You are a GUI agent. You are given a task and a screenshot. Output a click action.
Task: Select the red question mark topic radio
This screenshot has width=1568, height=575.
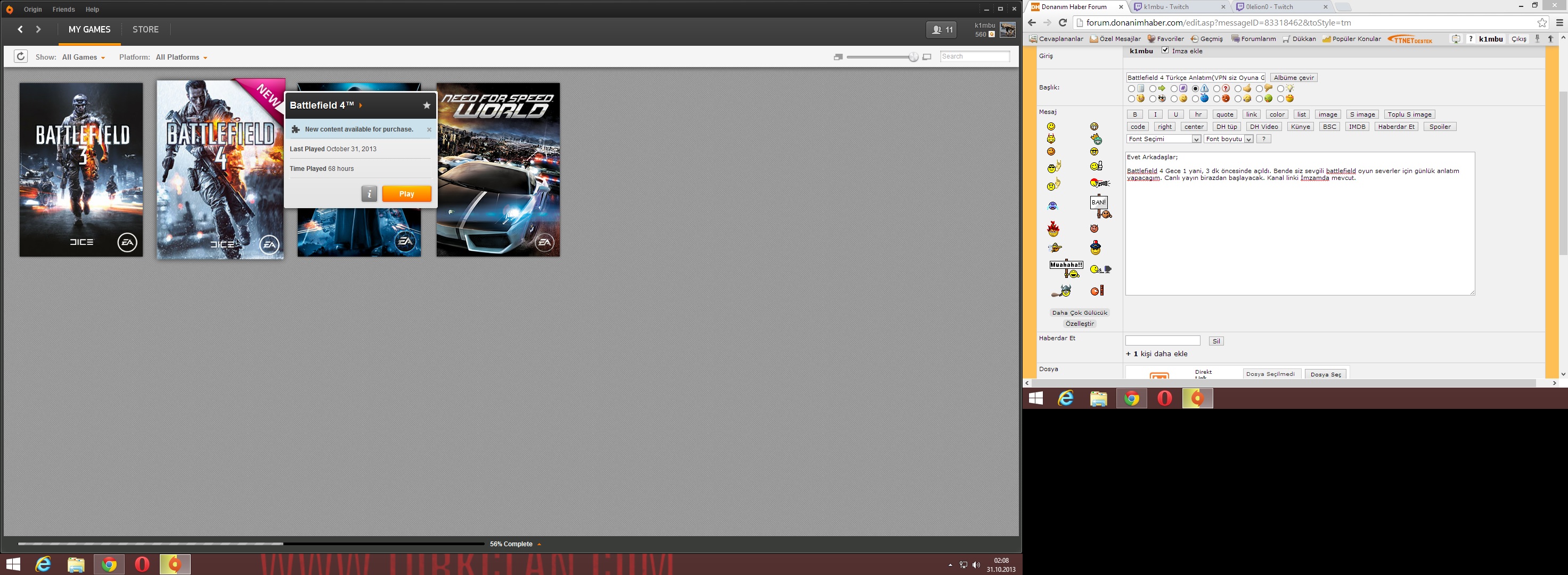(1216, 89)
